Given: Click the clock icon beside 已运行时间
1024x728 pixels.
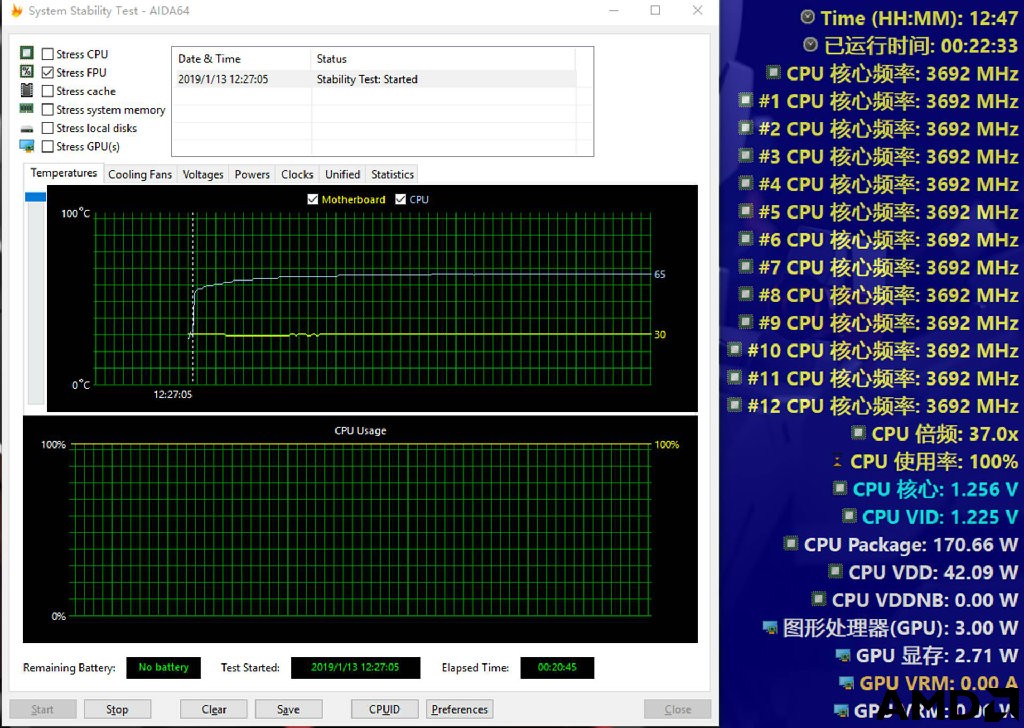Looking at the screenshot, I should [810, 44].
